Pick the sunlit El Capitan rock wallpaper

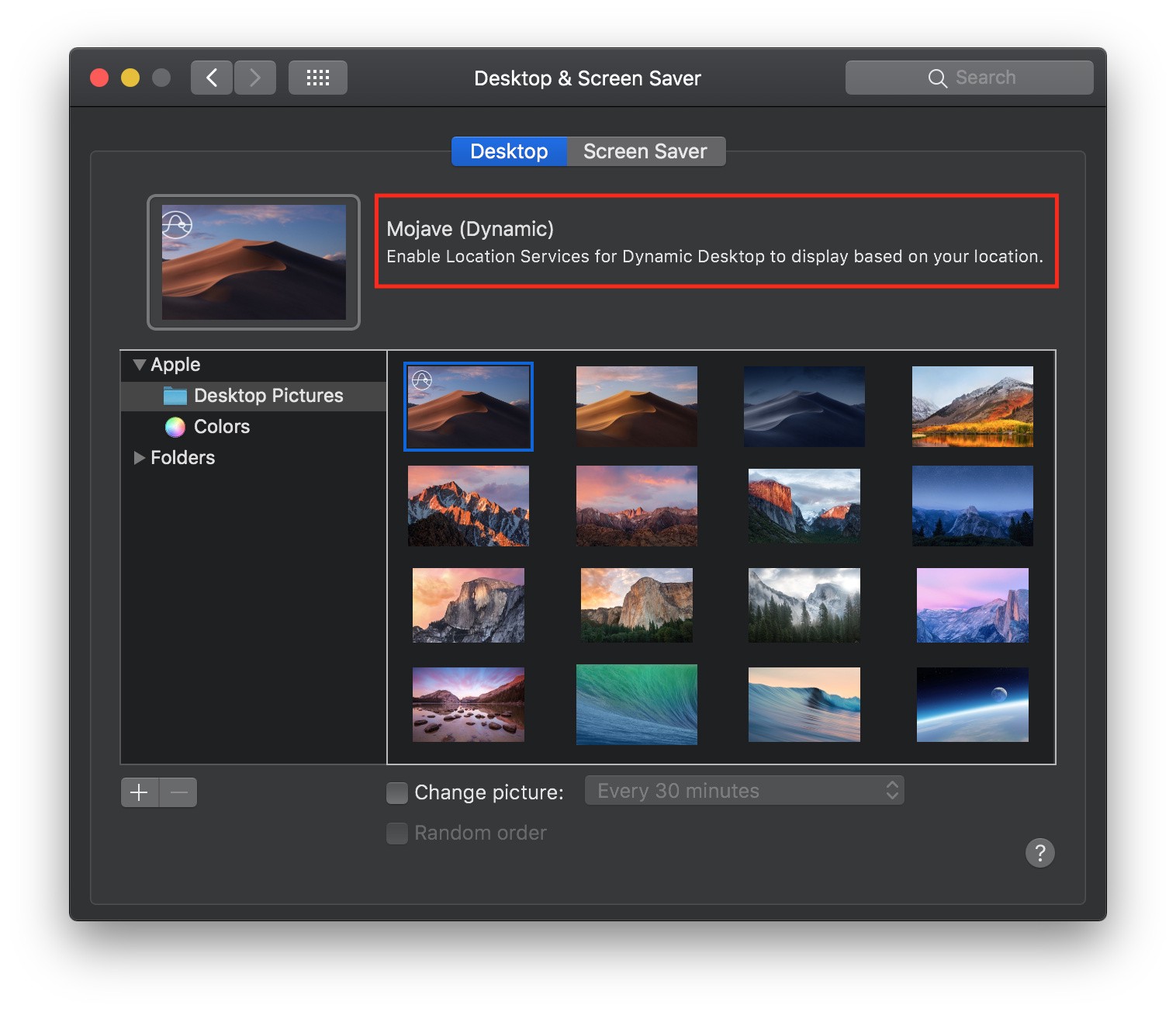pyautogui.click(x=637, y=605)
